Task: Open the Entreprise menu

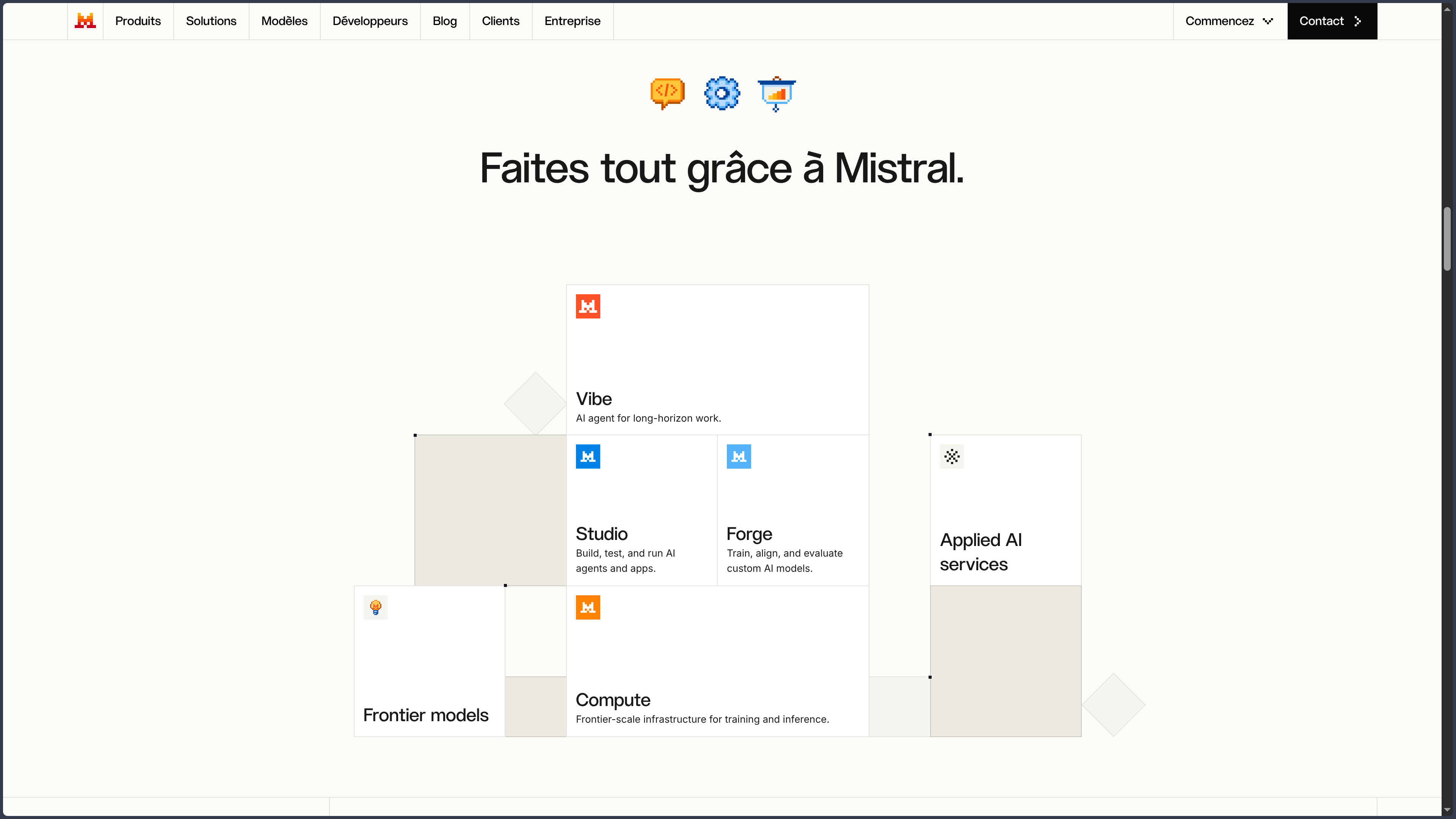Action: point(573,21)
